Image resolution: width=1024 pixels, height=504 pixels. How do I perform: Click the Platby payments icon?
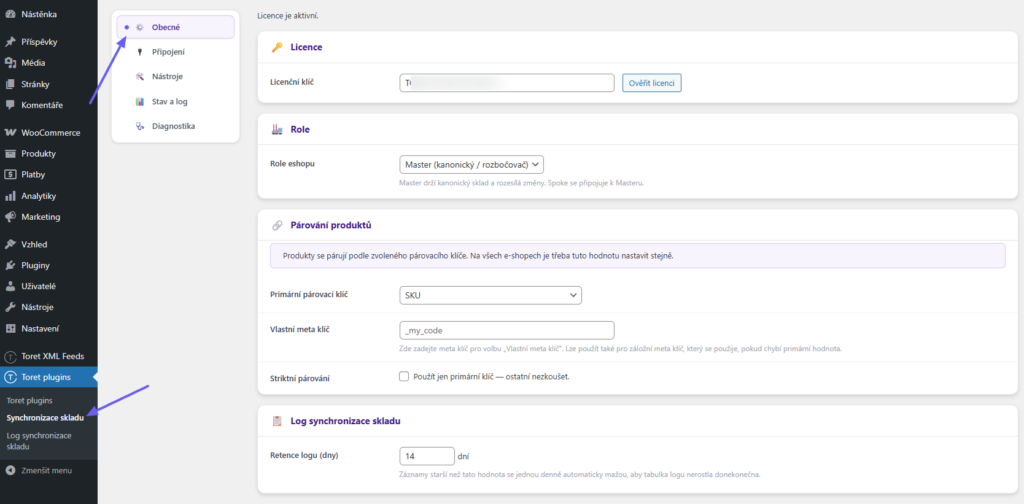click(x=10, y=174)
